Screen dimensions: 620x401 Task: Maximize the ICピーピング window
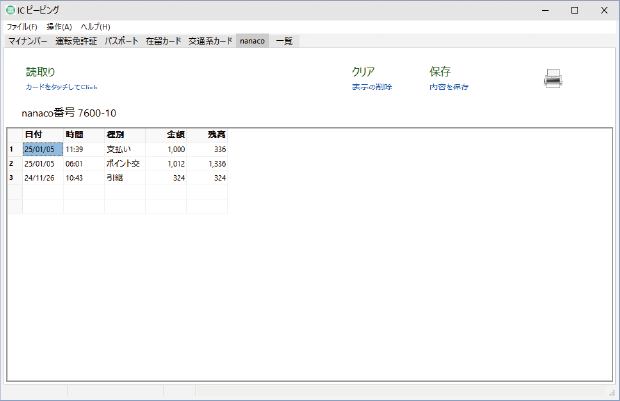[574, 10]
